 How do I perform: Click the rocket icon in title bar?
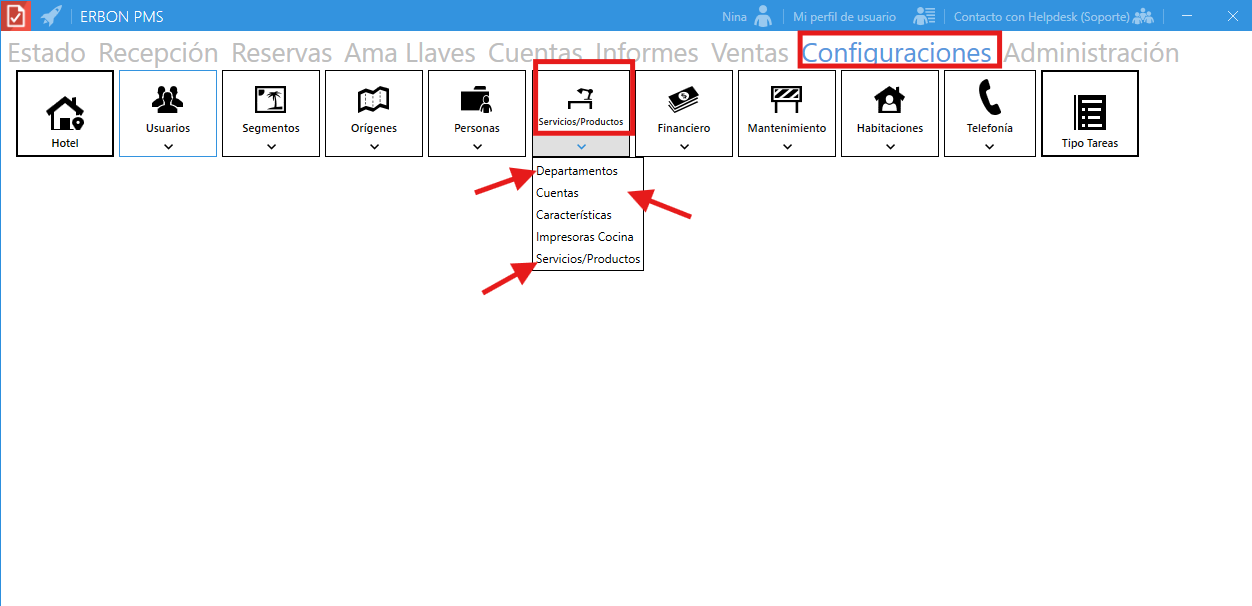click(x=51, y=16)
